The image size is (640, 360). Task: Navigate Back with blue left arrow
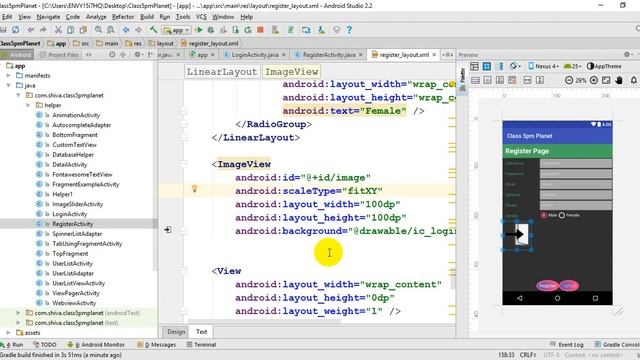126,30
